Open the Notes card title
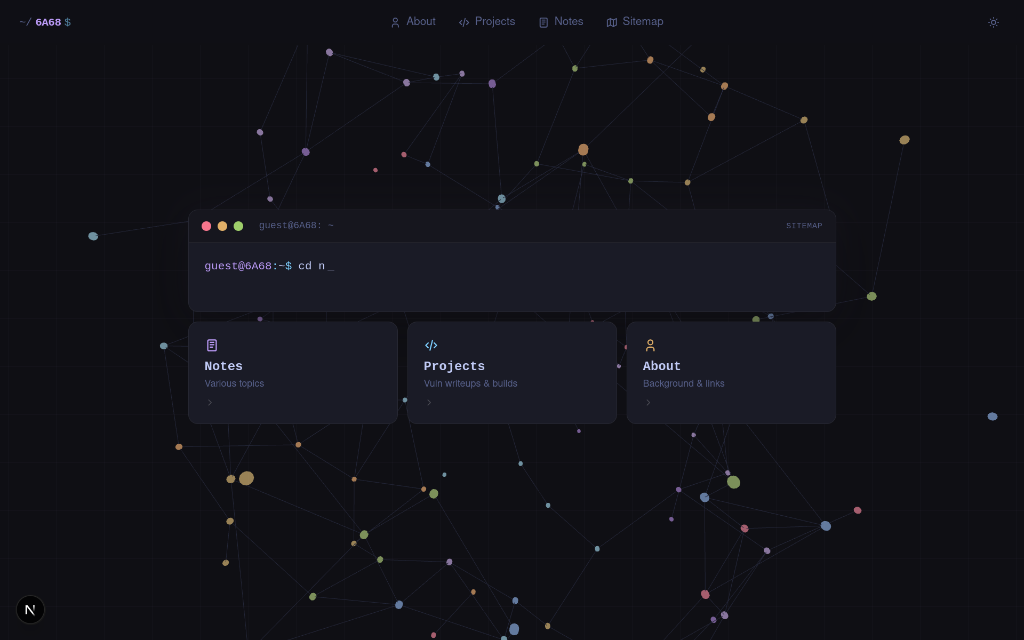Image resolution: width=1024 pixels, height=640 pixels. (223, 366)
